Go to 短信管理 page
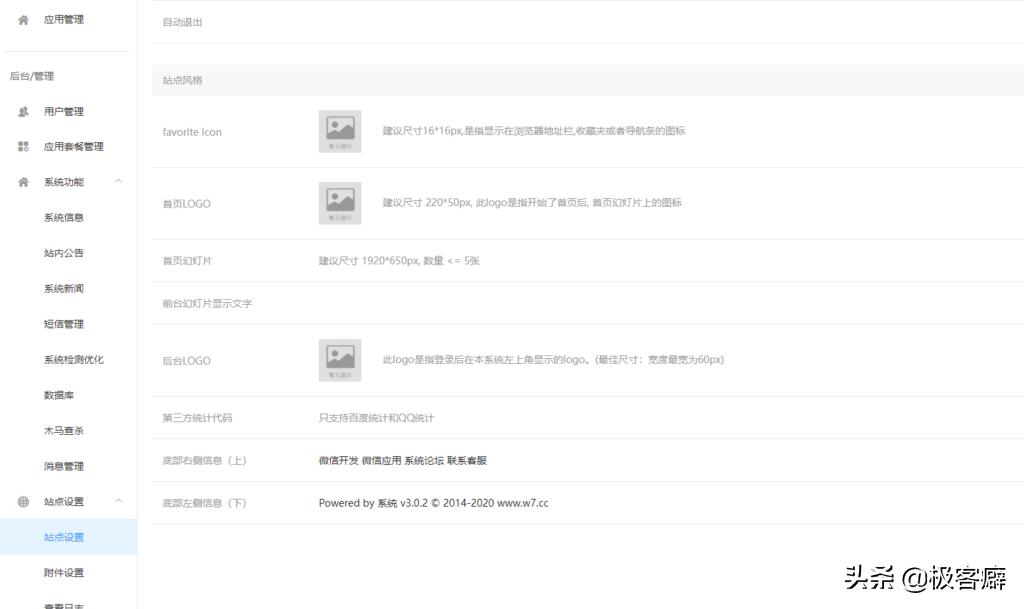Viewport: 1024px width, 609px height. point(63,324)
